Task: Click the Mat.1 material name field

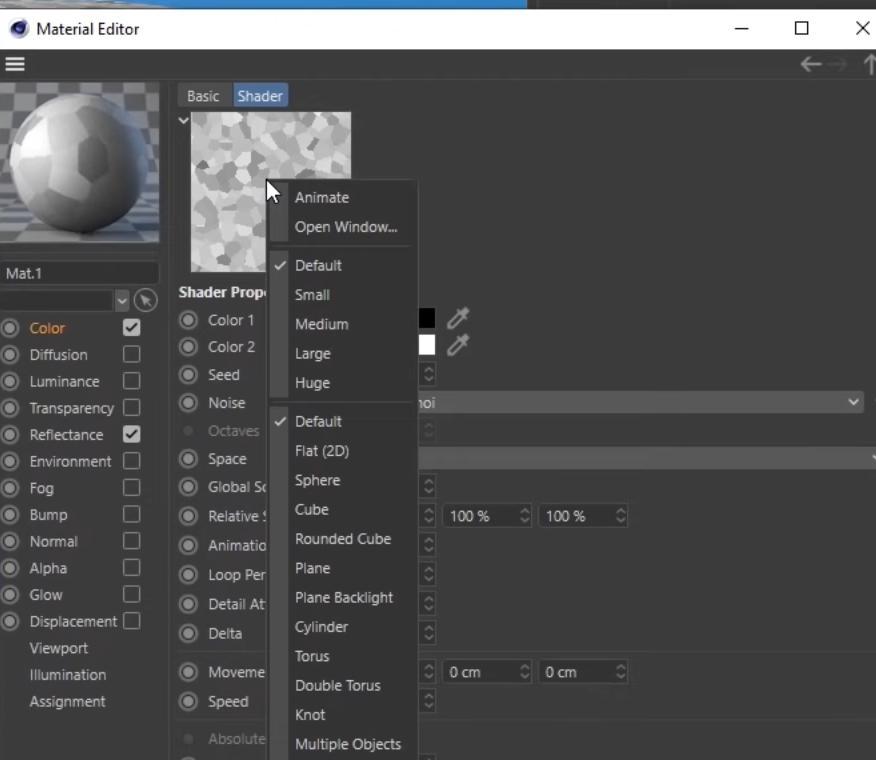Action: pos(80,273)
